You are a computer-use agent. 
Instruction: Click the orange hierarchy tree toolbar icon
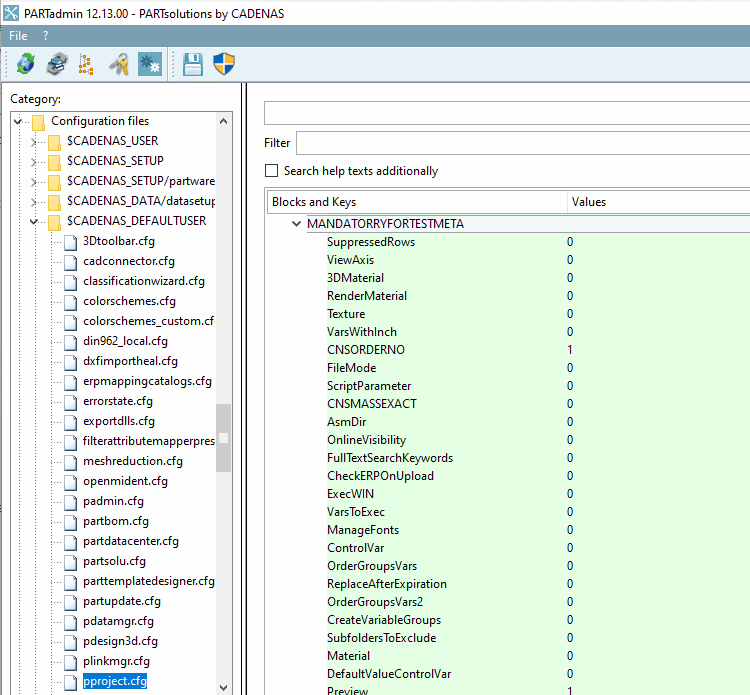click(86, 64)
